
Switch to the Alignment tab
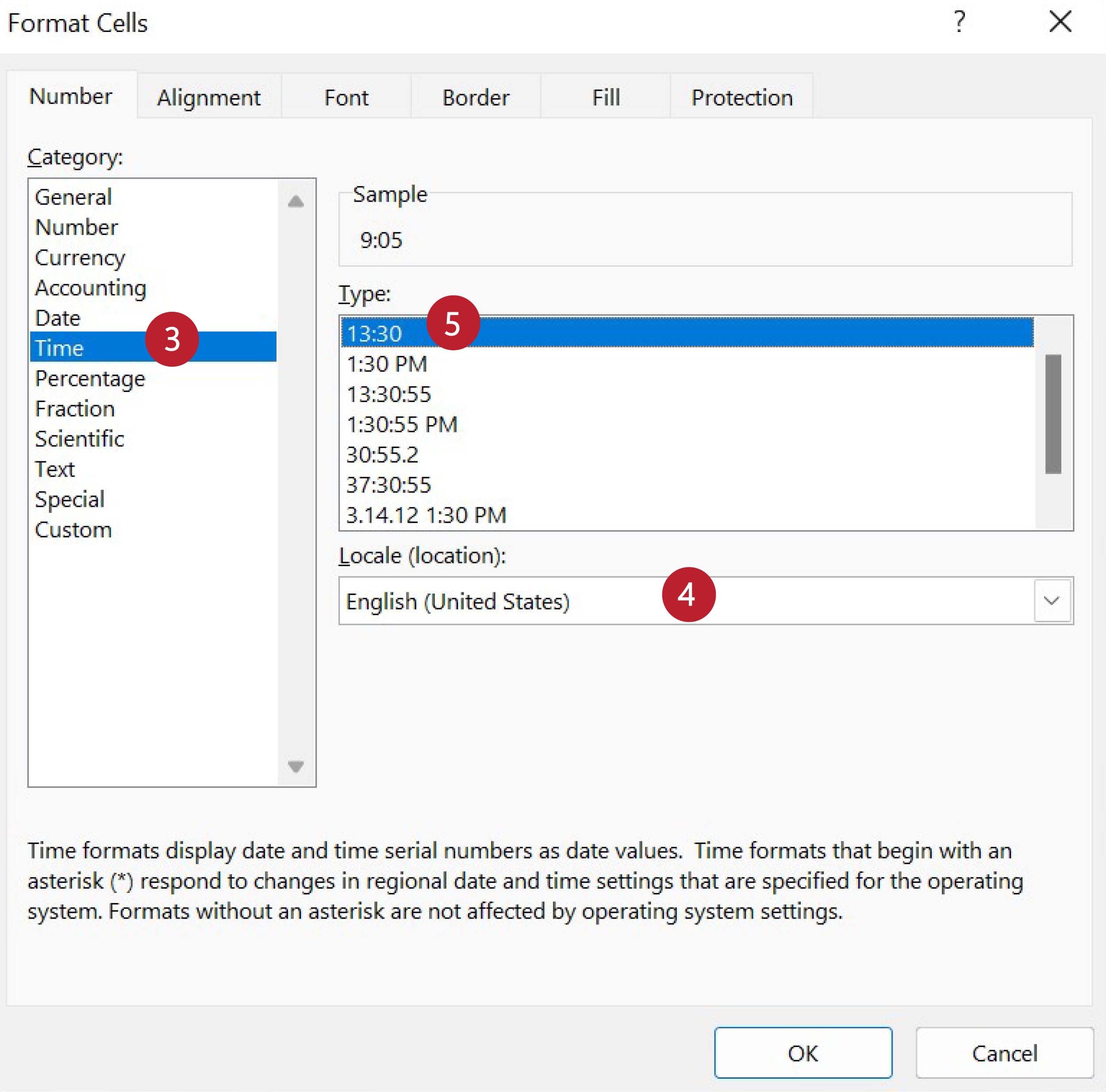(209, 97)
